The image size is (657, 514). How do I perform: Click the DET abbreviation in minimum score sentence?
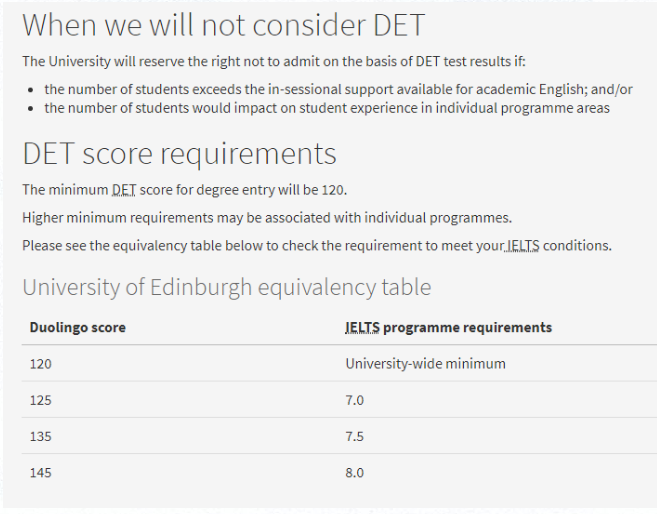[x=124, y=190]
